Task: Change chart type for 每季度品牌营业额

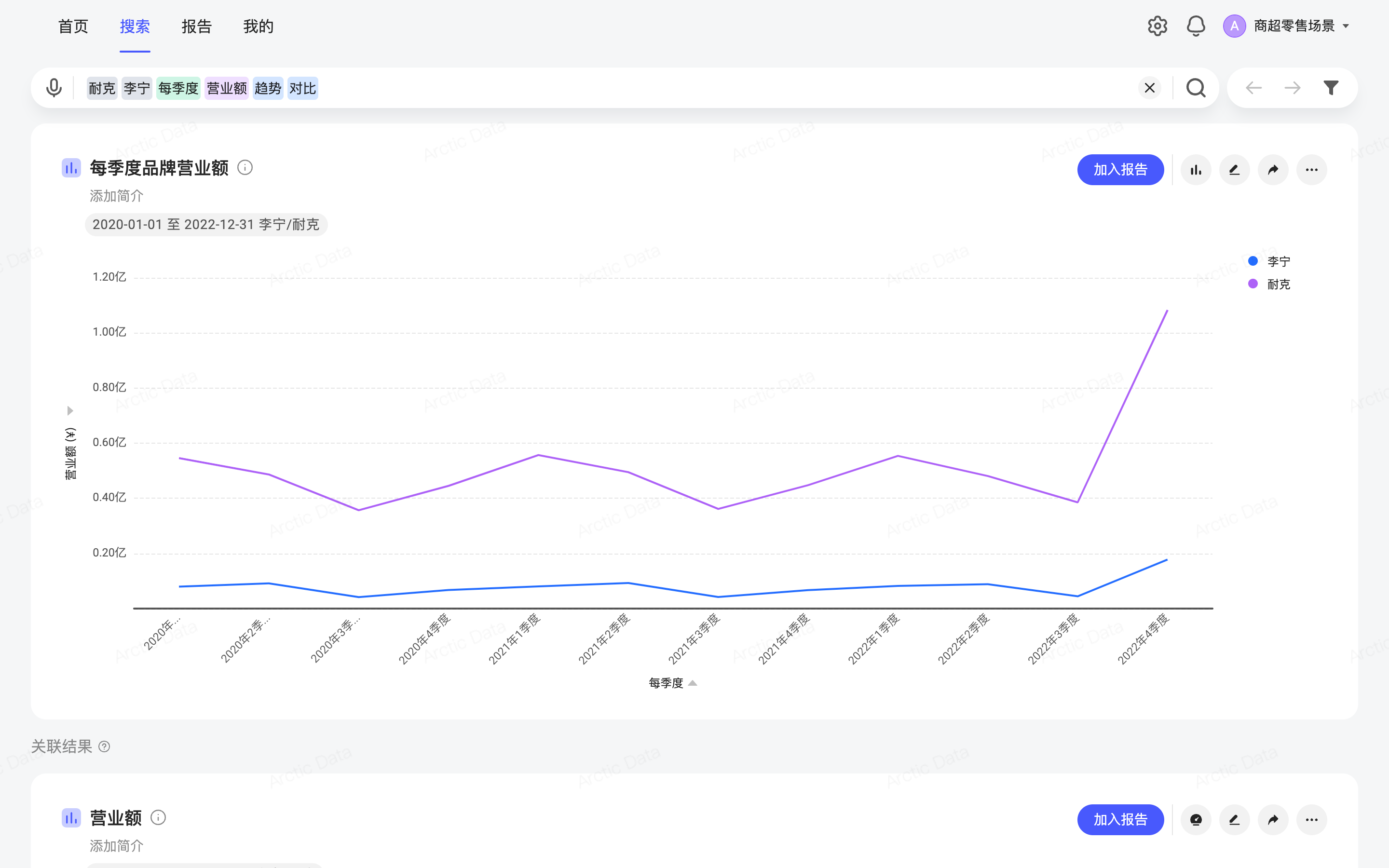Action: [1196, 170]
